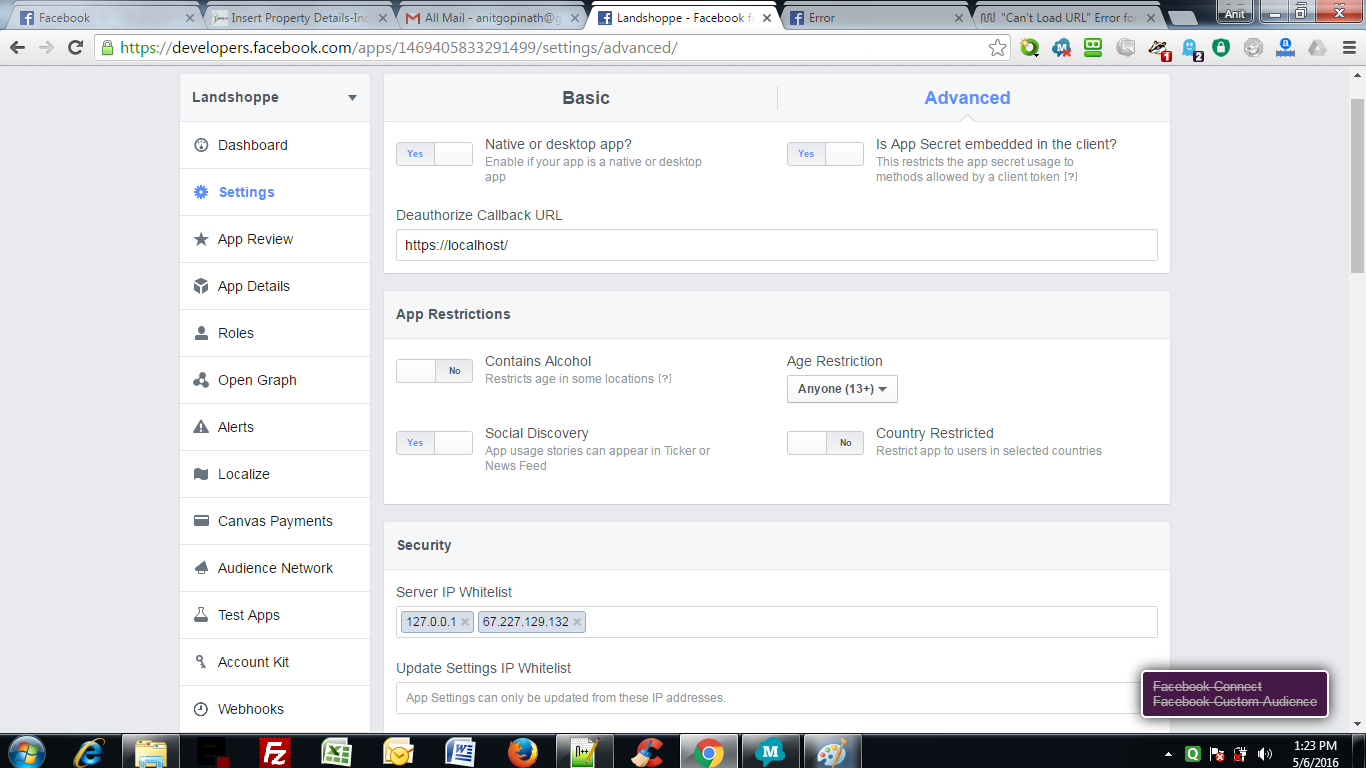Viewport: 1366px width, 768px height.
Task: Click Update Settings IP Whitelist field
Action: pyautogui.click(x=777, y=698)
